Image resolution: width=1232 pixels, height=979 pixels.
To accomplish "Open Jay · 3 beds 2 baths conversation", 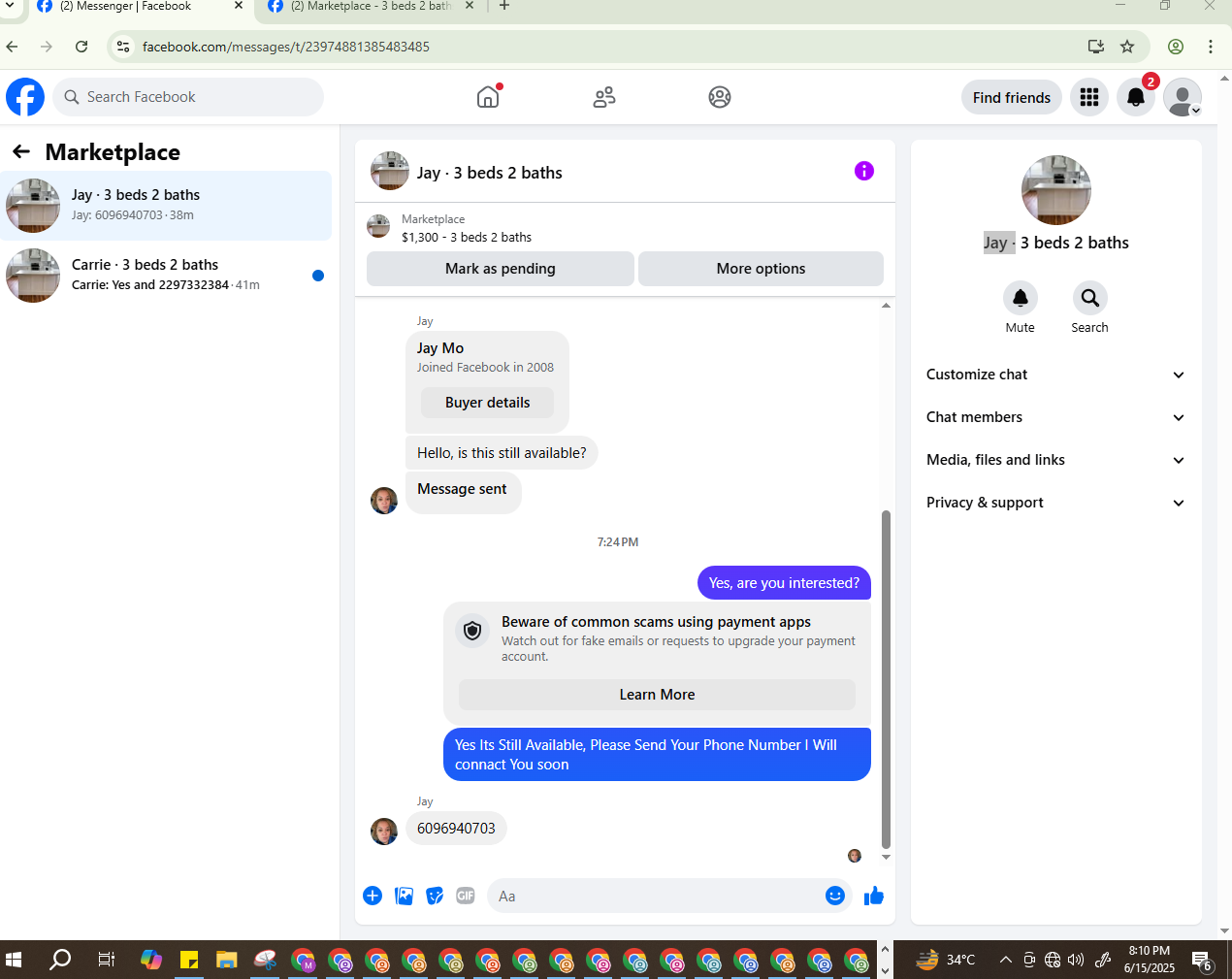I will pyautogui.click(x=166, y=206).
